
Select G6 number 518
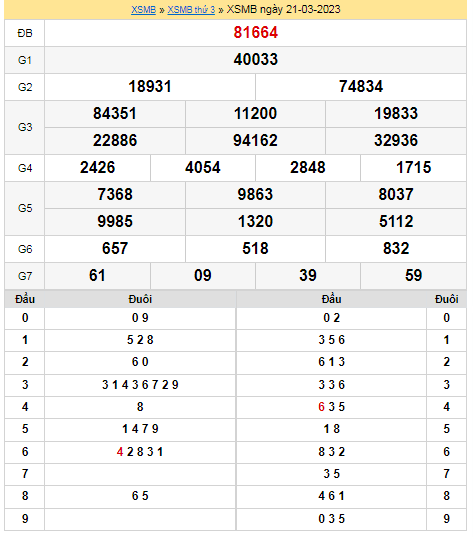(x=256, y=249)
